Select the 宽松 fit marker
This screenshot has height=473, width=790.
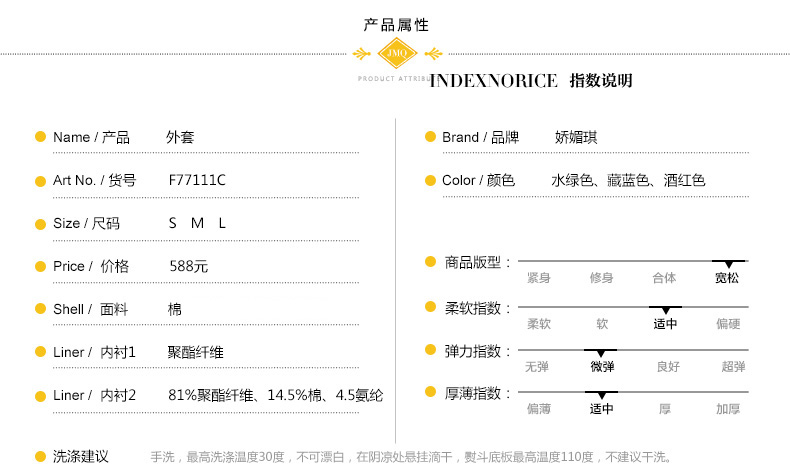(727, 277)
